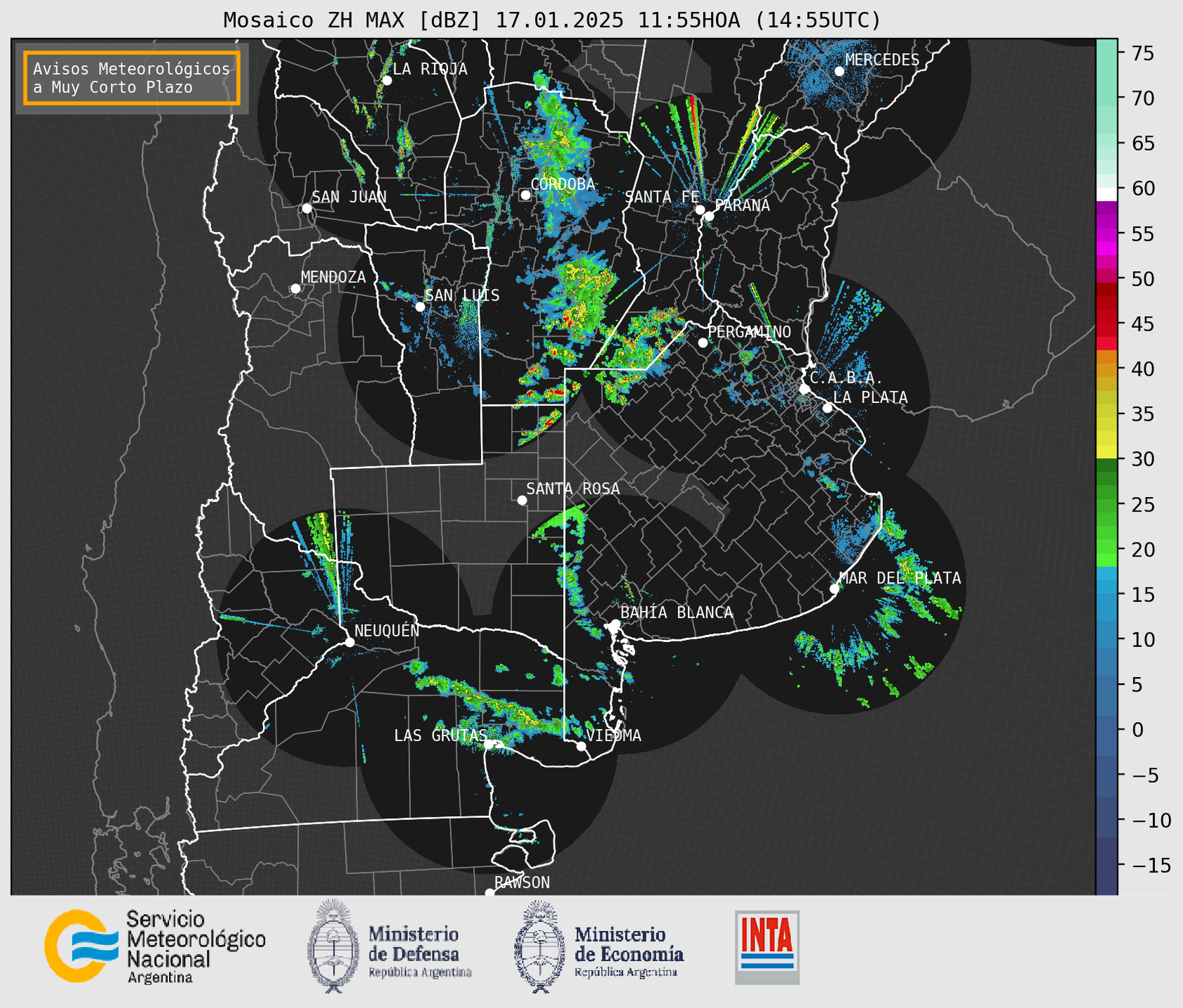Select the Santa Fe city marker

(700, 210)
